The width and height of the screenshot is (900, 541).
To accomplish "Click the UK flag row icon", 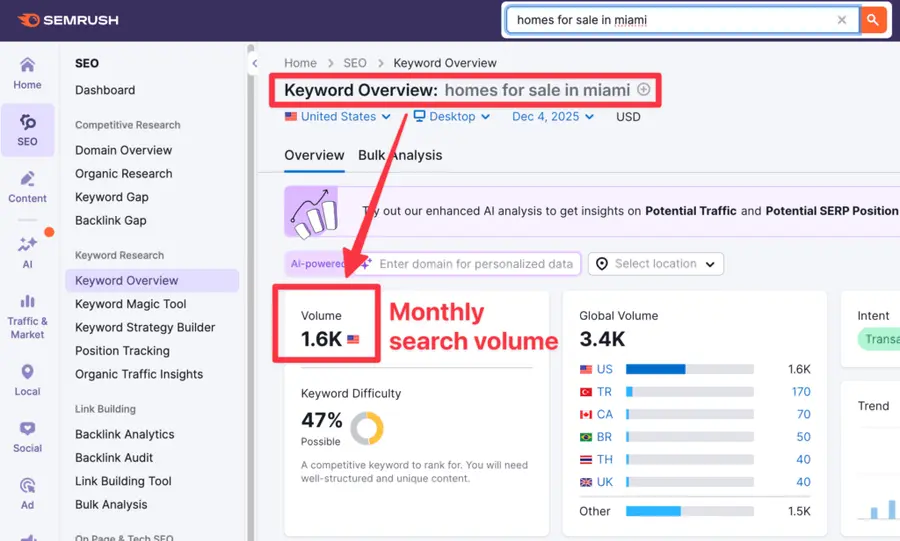I will [585, 482].
